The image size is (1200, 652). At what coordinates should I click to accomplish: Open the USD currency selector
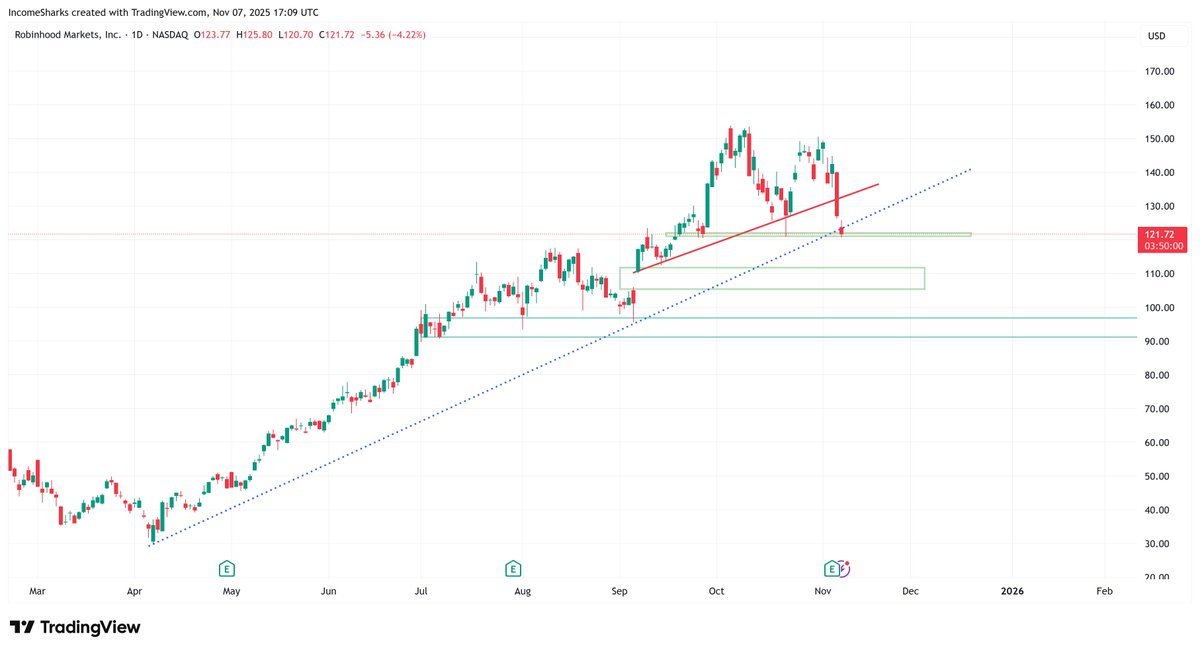pos(1157,37)
